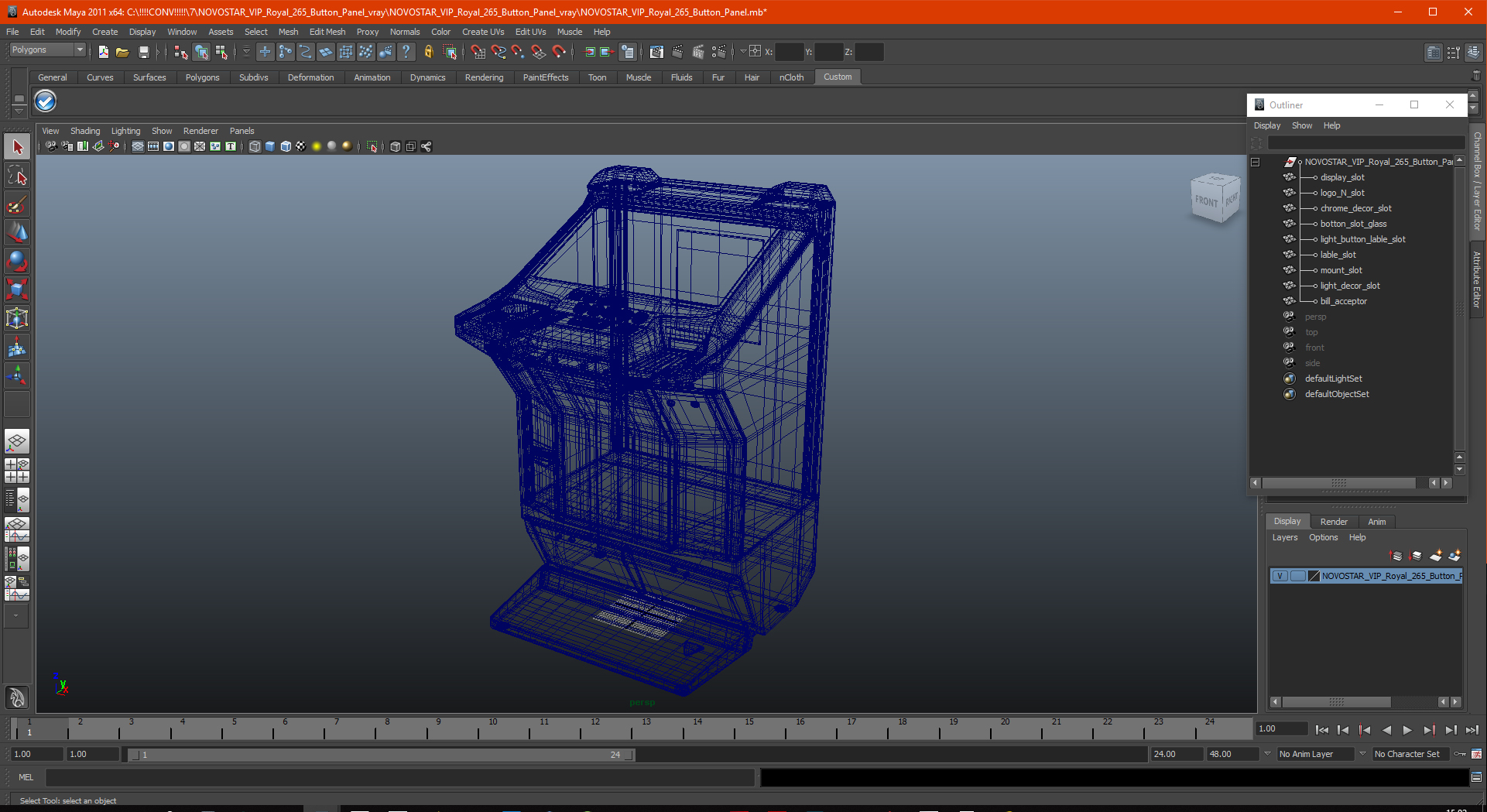Click the snap to grids magnet
The height and width of the screenshot is (812, 1487).
[478, 52]
